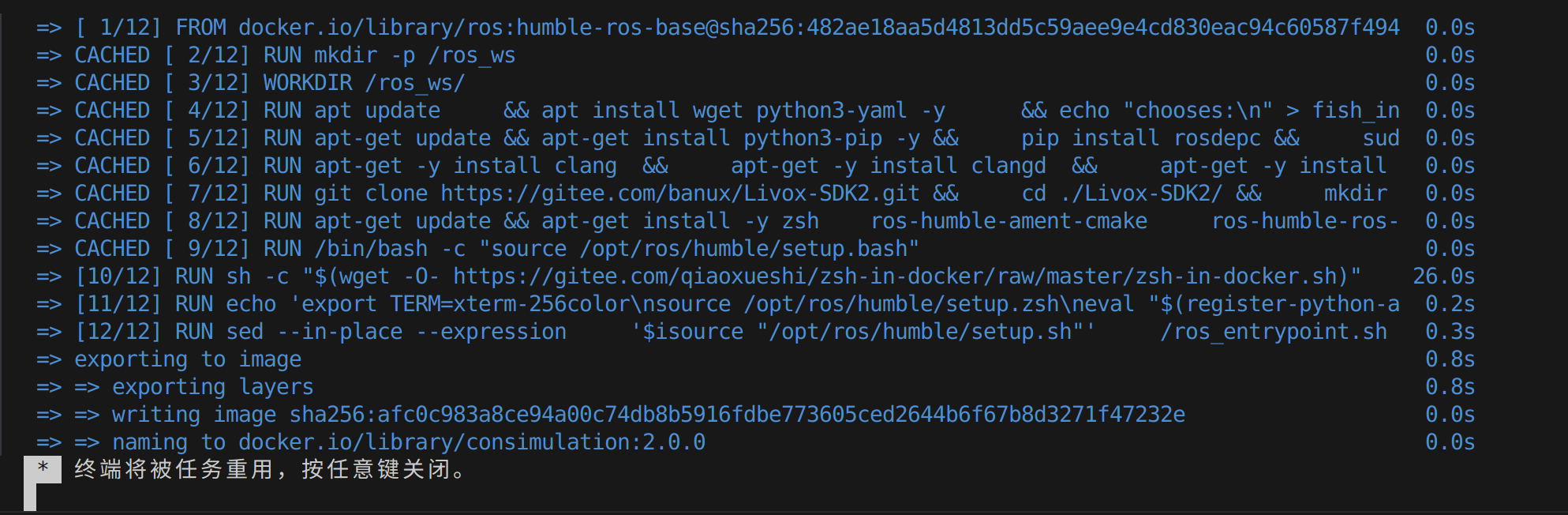Click the writing image sha256 hash

[x=737, y=415]
